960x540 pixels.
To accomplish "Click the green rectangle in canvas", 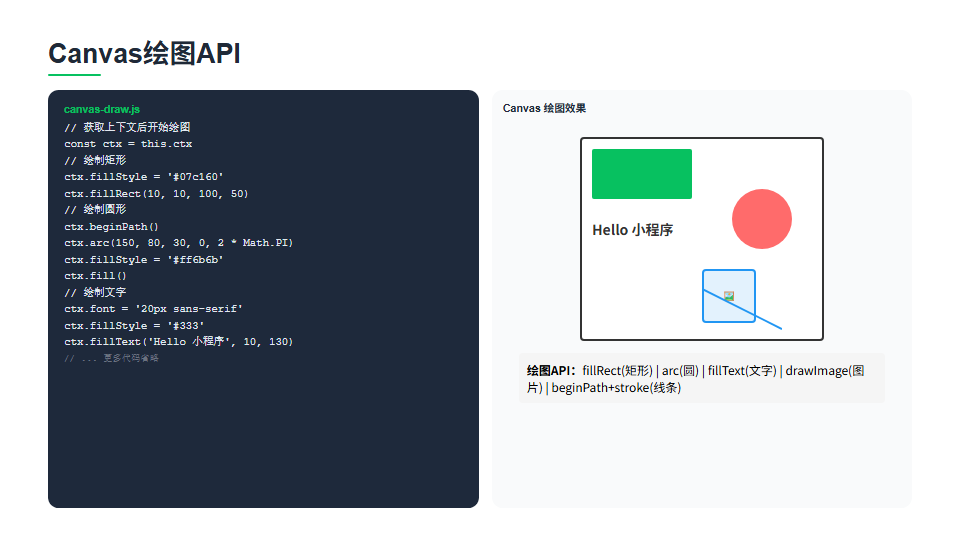I will [x=642, y=174].
